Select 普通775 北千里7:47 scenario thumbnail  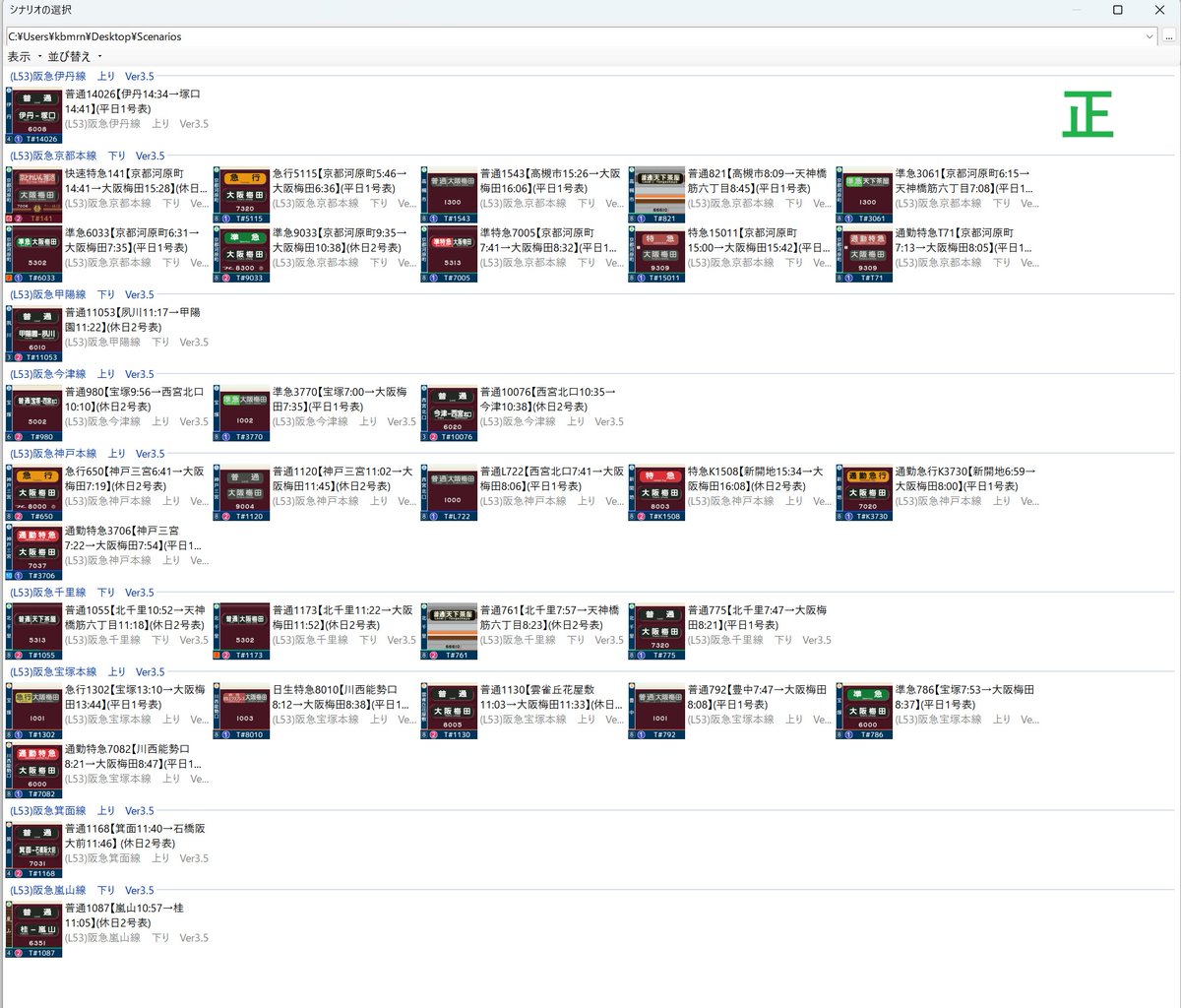[x=656, y=631]
